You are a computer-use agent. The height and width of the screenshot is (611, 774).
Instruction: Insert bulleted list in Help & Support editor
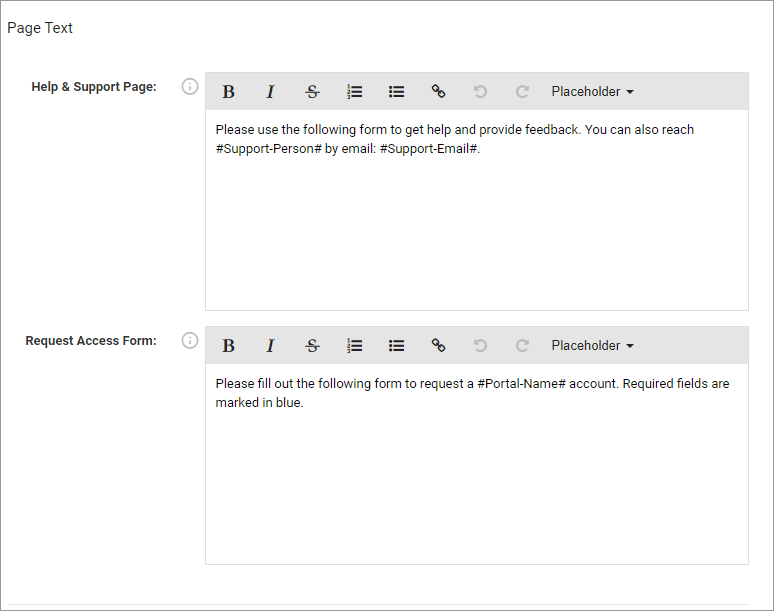396,92
